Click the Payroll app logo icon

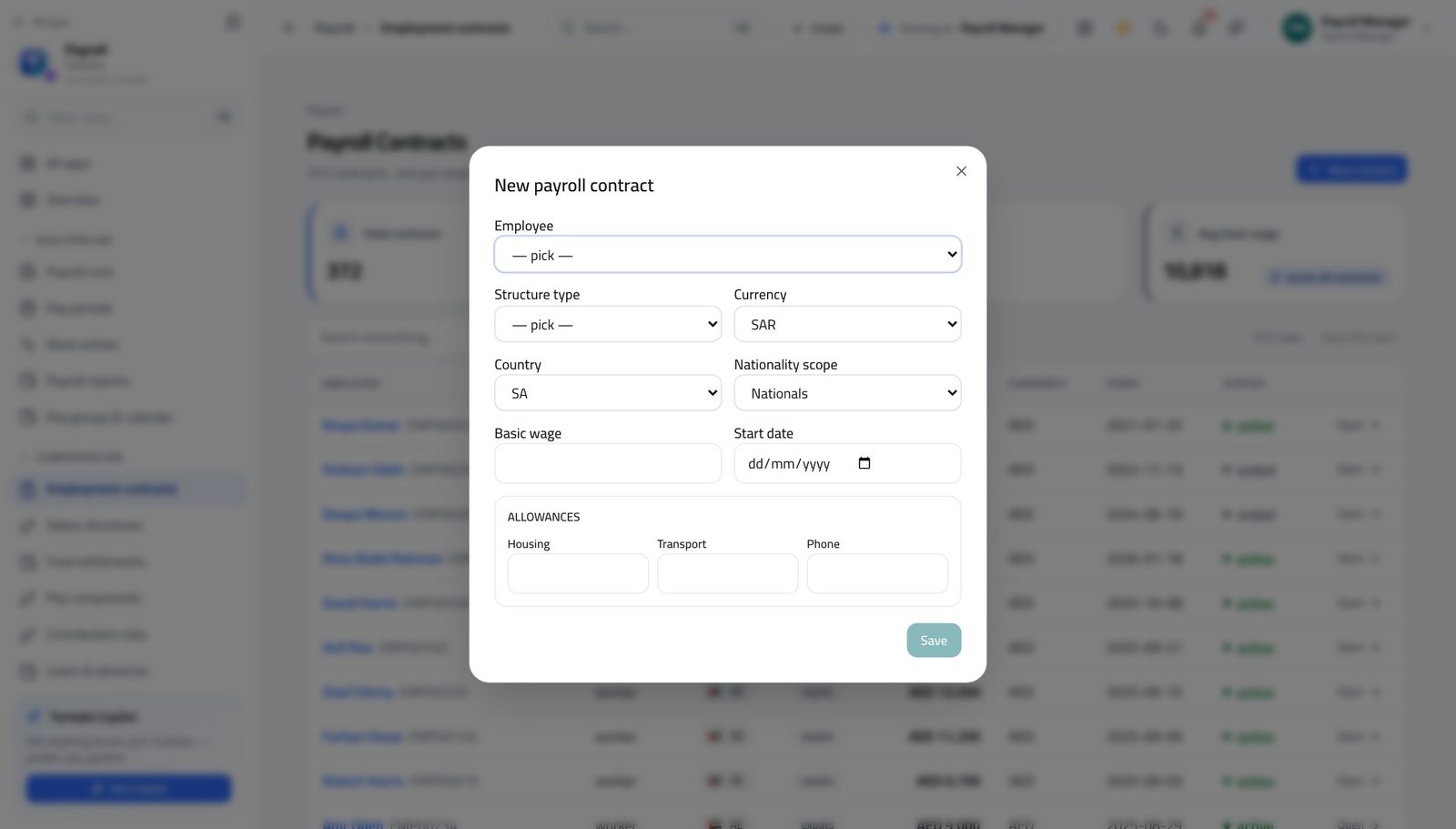click(35, 63)
